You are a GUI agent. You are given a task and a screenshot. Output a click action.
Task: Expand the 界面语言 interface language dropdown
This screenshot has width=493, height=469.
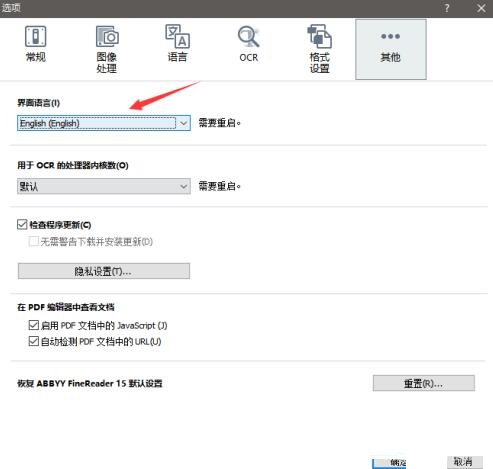[x=104, y=123]
